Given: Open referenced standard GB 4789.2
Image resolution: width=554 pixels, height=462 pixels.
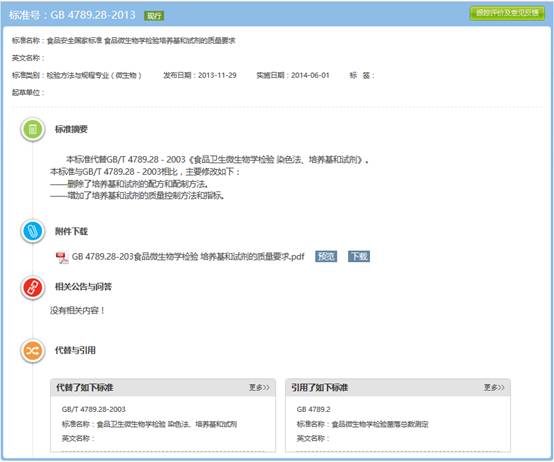Looking at the screenshot, I should click(313, 409).
